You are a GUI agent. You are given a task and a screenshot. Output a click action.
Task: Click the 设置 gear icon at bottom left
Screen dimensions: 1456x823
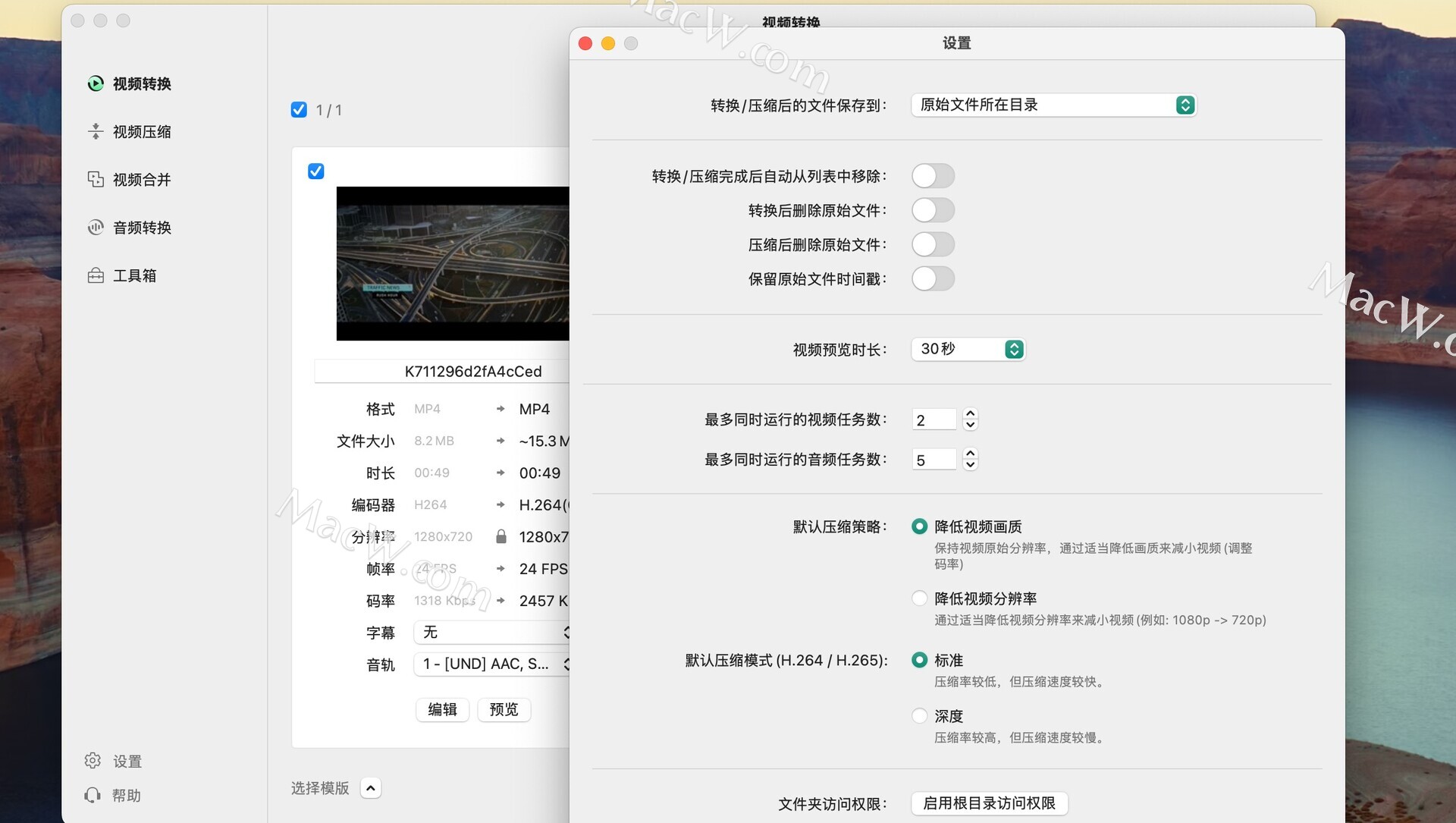[93, 760]
